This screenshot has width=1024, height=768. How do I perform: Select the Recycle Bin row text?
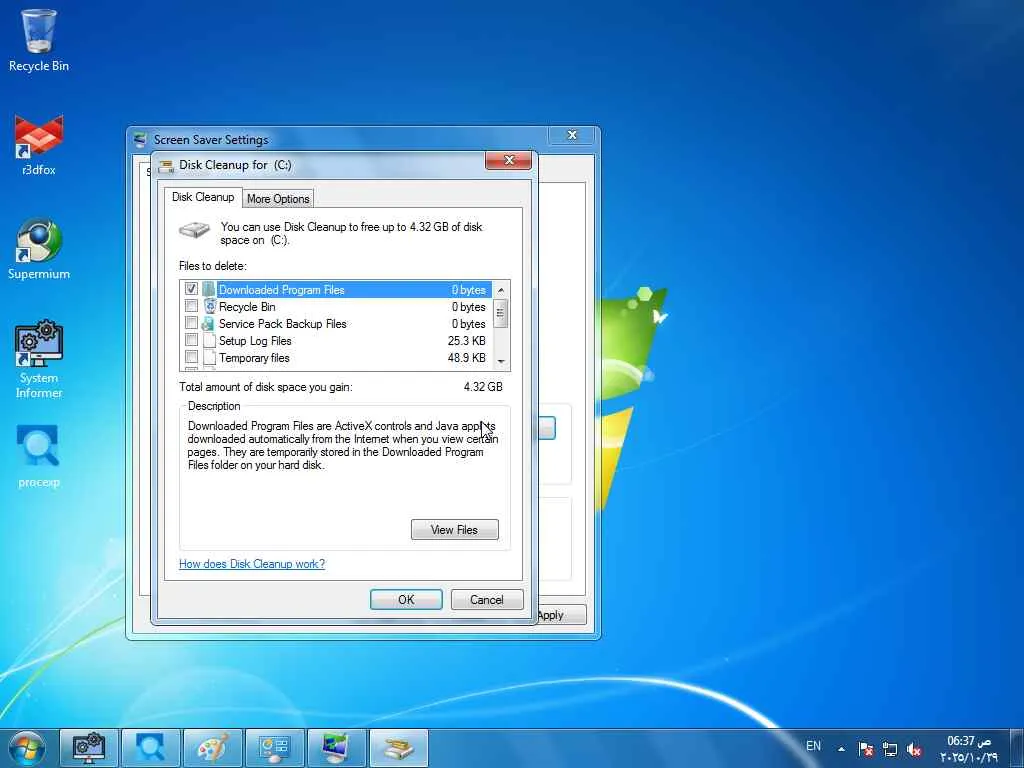point(247,306)
